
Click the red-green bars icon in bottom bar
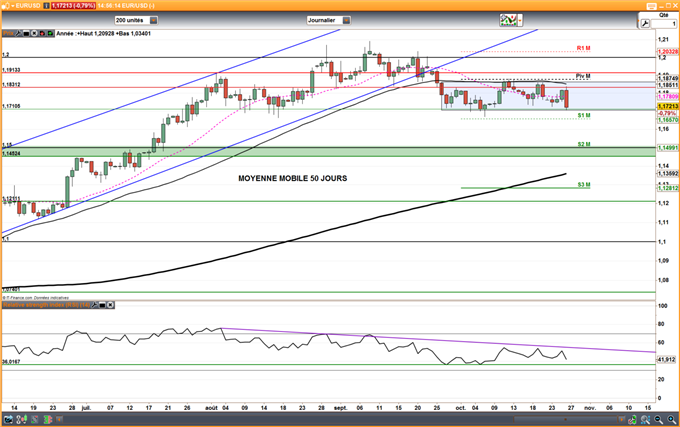48,420
